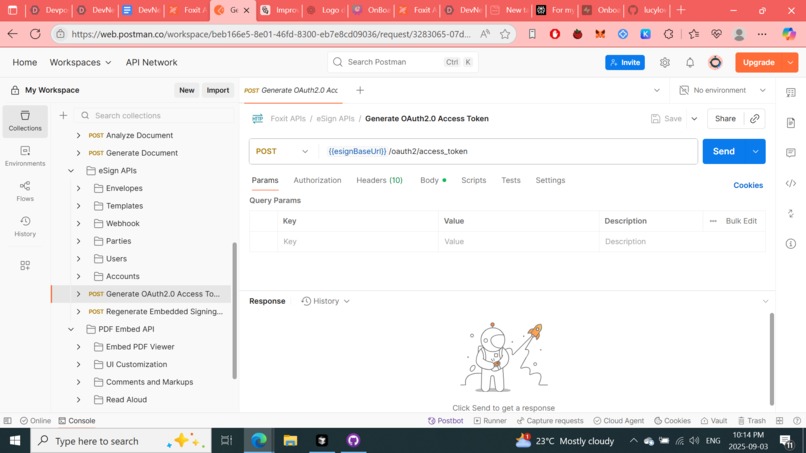Open a new request tab with plus
This screenshot has height=453, width=806.
pyautogui.click(x=360, y=90)
